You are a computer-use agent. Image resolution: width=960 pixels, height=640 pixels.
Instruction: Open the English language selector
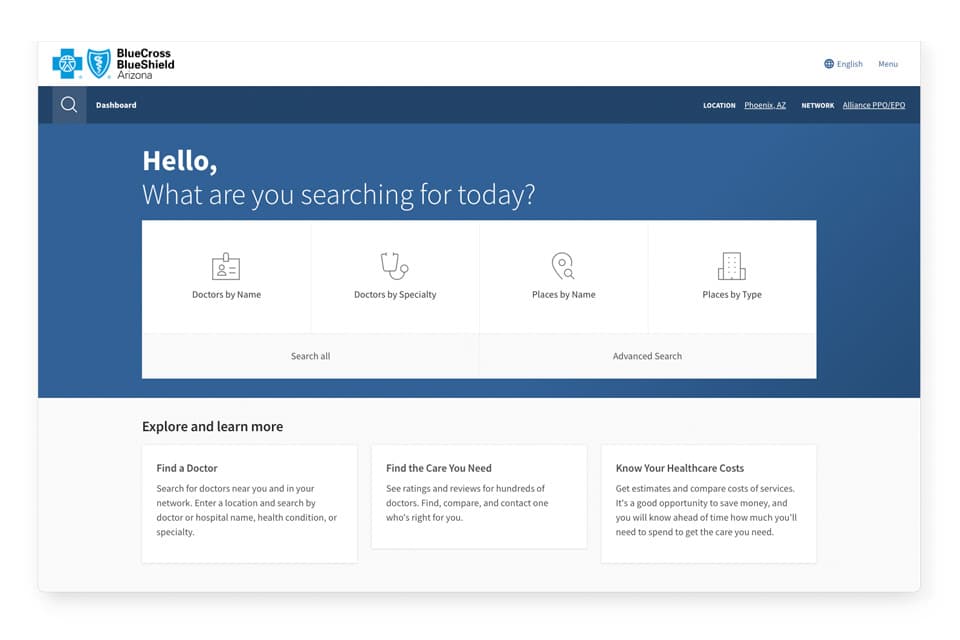click(849, 64)
